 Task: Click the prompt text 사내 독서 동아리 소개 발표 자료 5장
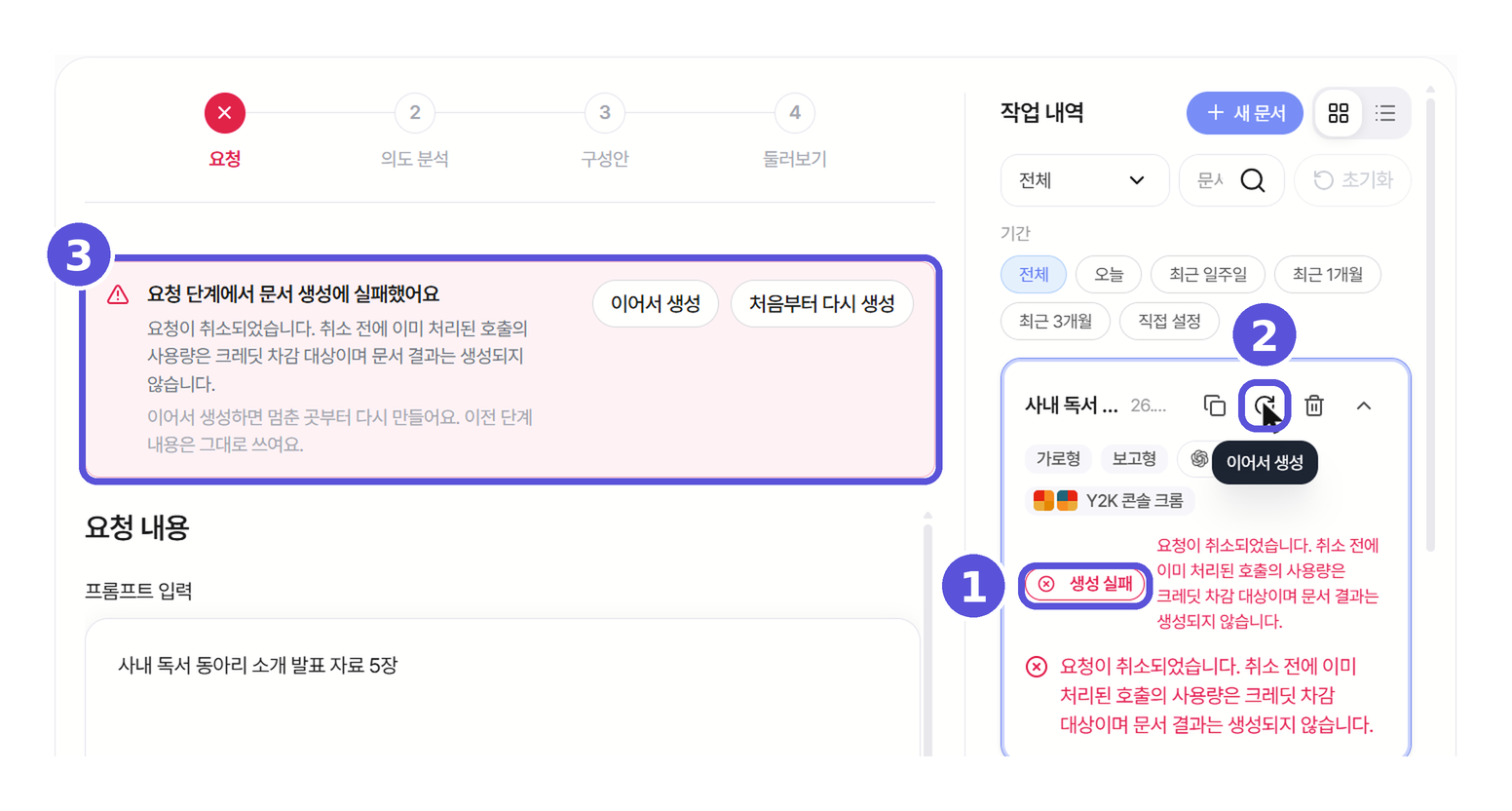point(257,666)
